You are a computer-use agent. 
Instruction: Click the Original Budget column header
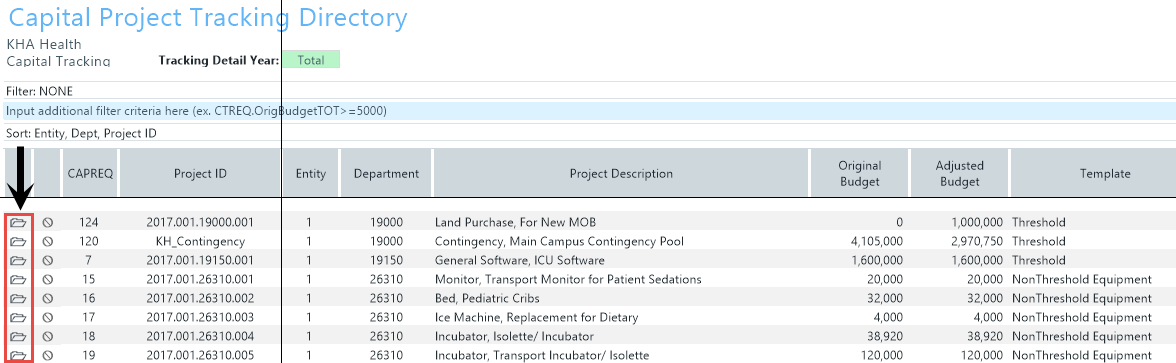click(x=859, y=173)
